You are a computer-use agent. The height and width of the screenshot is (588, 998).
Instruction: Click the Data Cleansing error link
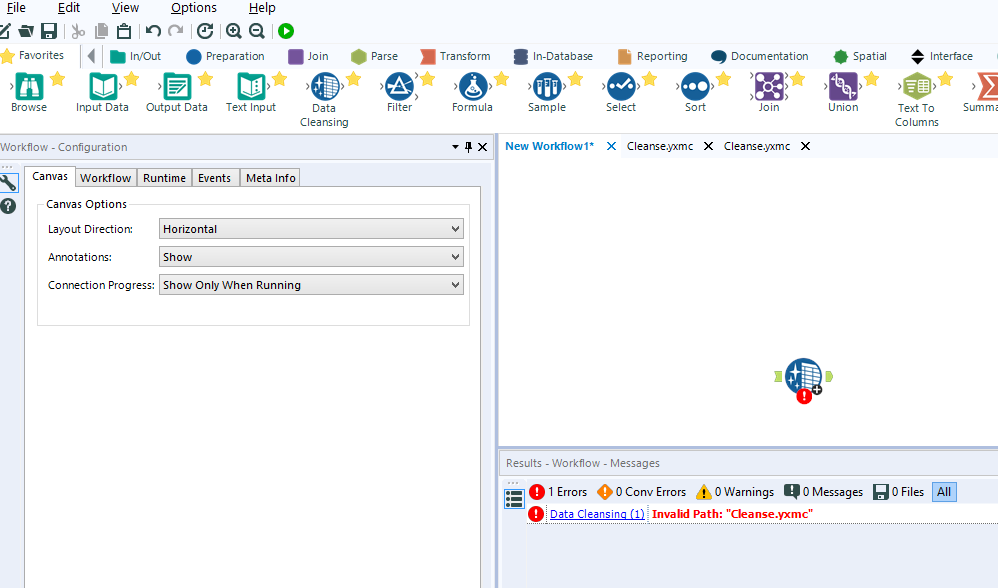pos(596,514)
